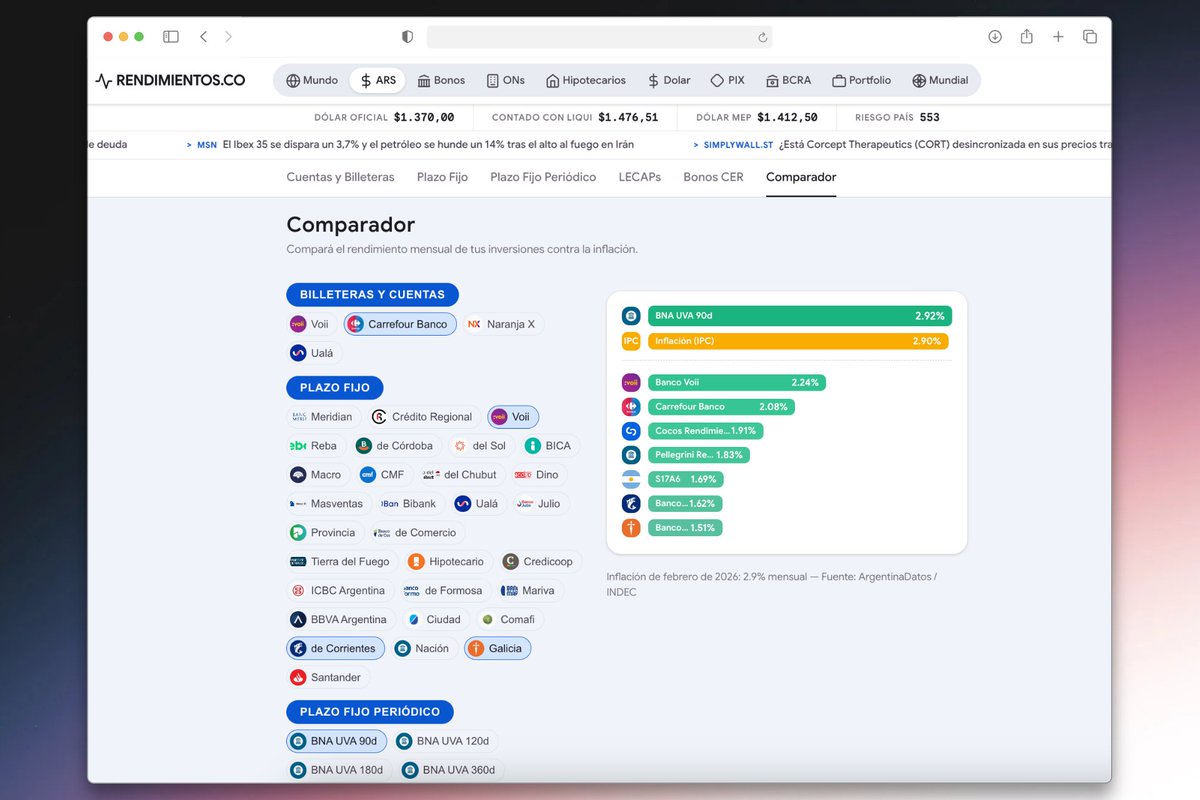Click the green BNA UVA 90d bar
This screenshot has height=800, width=1200.
(x=800, y=316)
